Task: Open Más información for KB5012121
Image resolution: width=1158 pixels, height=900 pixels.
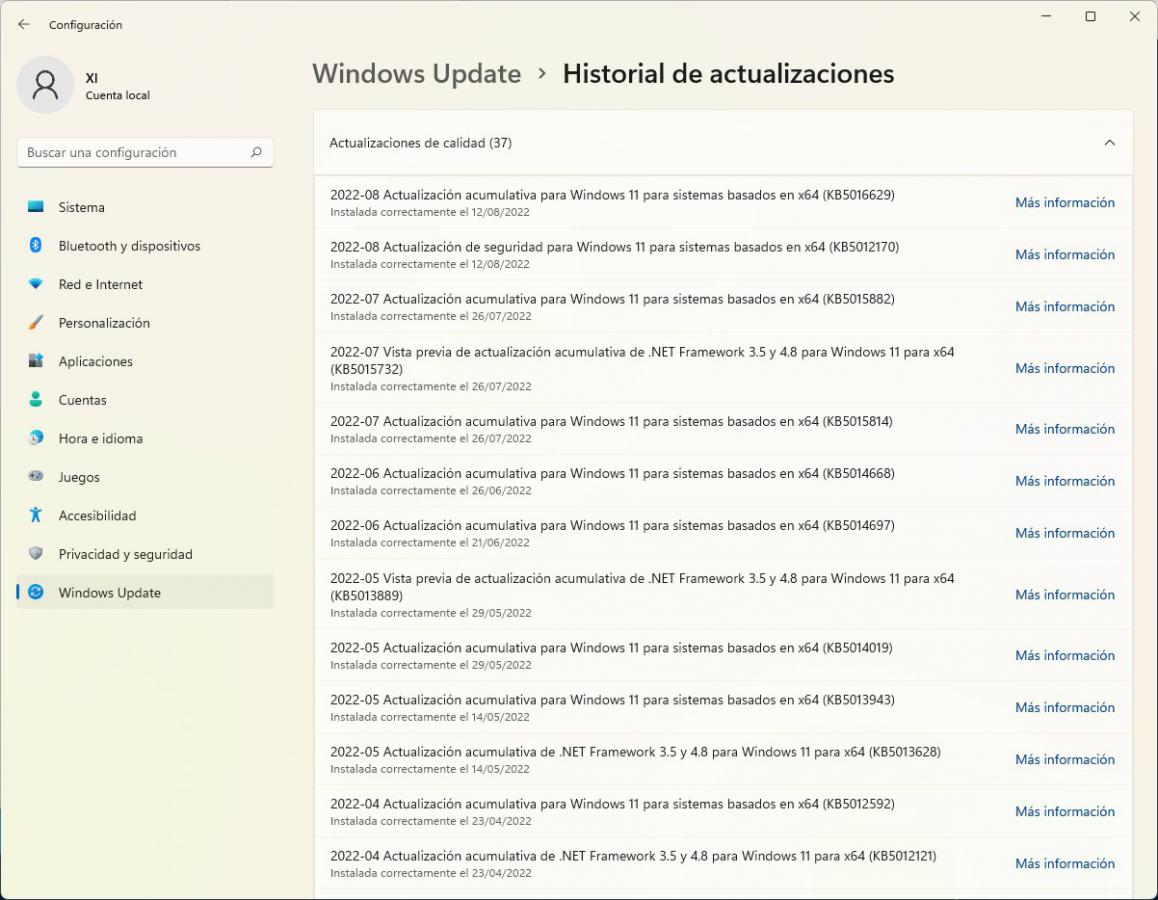Action: (x=1064, y=864)
